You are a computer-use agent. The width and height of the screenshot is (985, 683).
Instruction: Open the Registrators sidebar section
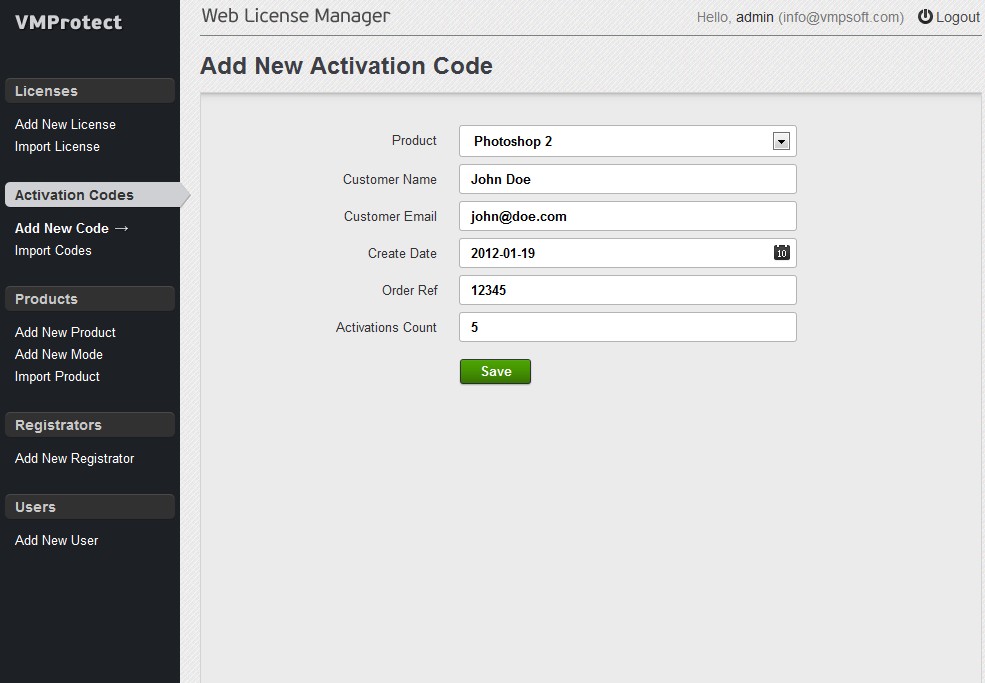coord(90,425)
